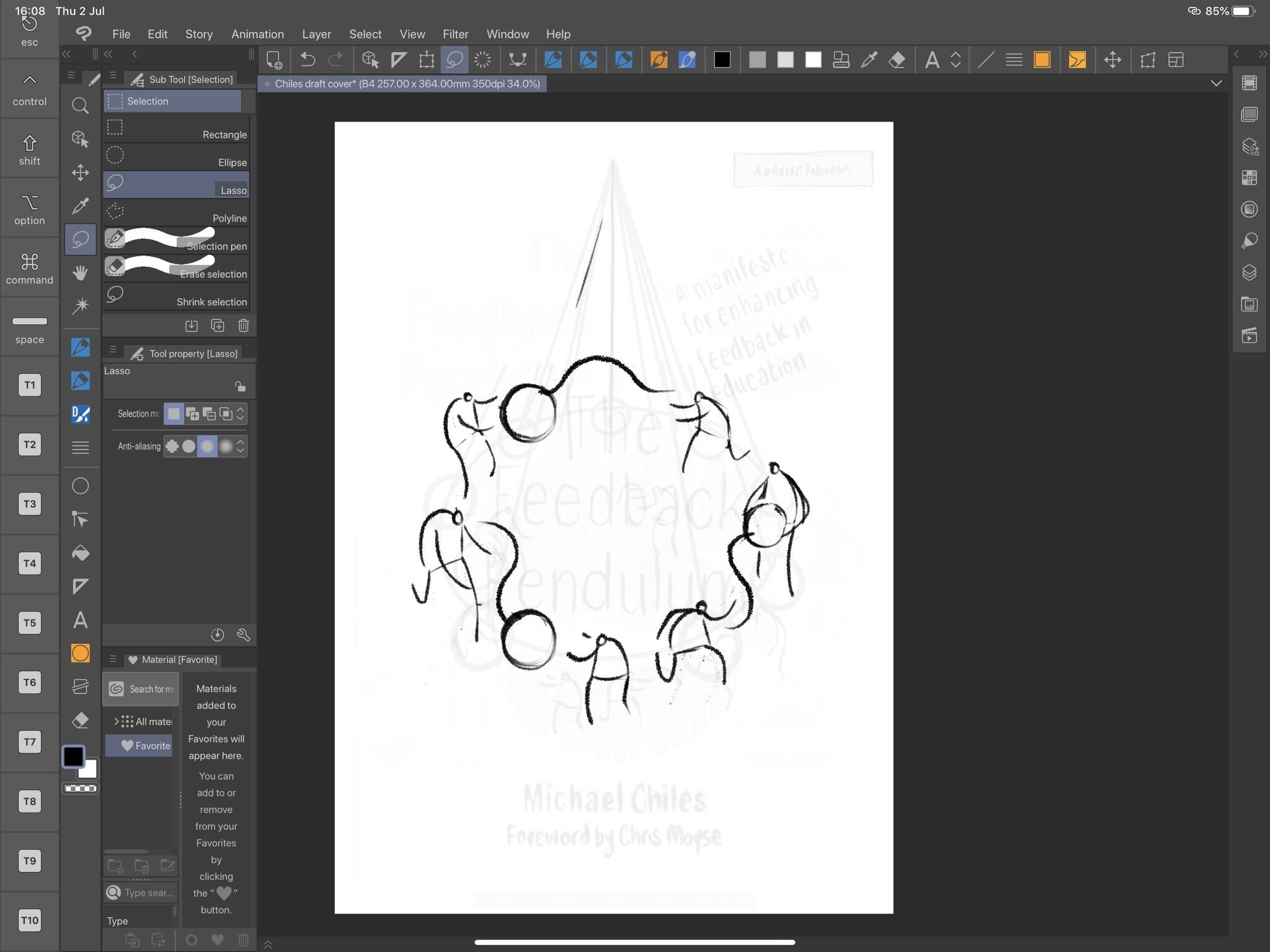Select the Figure ellipse tool in tool palette

(x=80, y=486)
